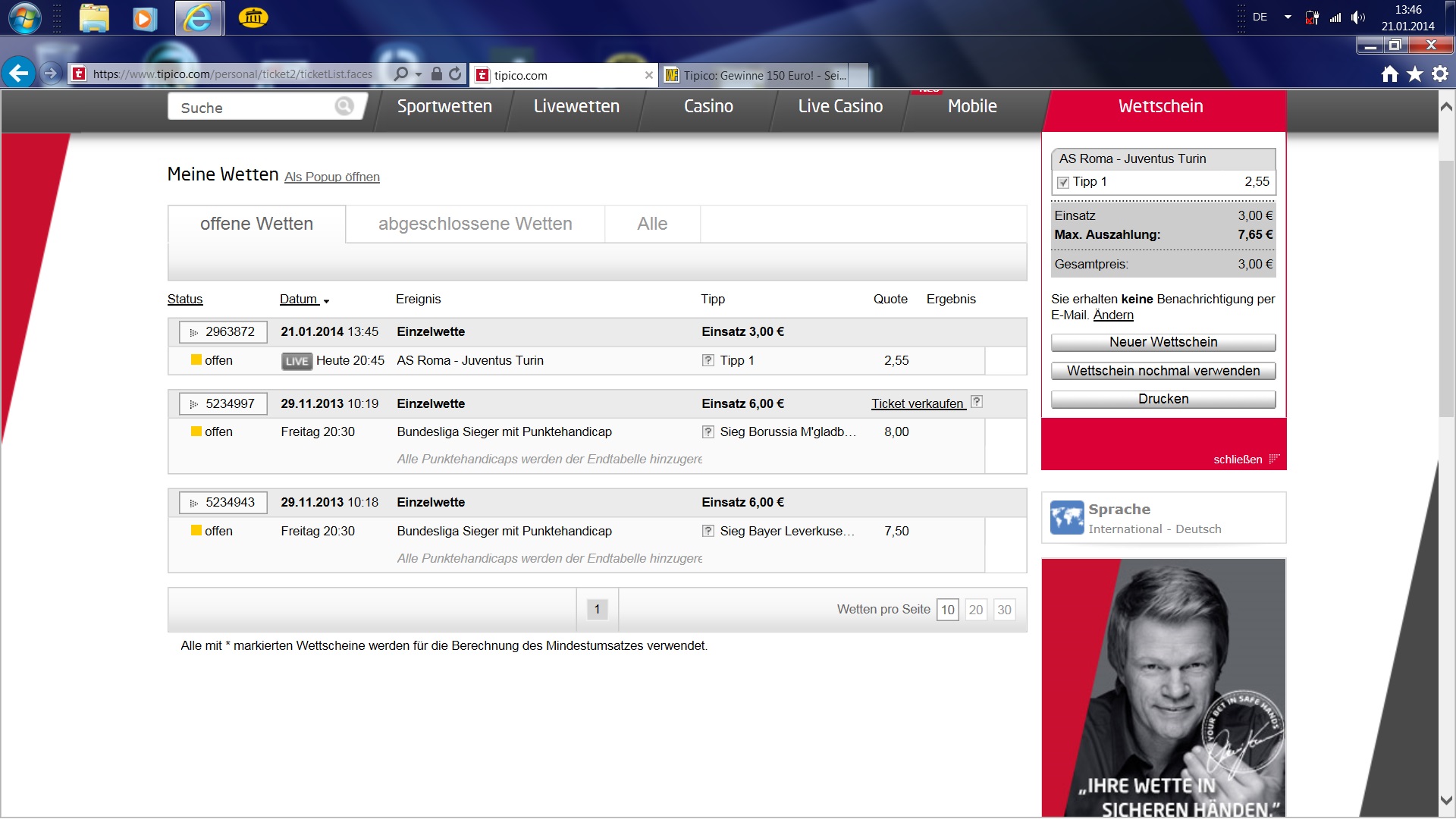Screen dimensions: 1456x819
Task: Click the browser forward arrow
Action: (x=50, y=74)
